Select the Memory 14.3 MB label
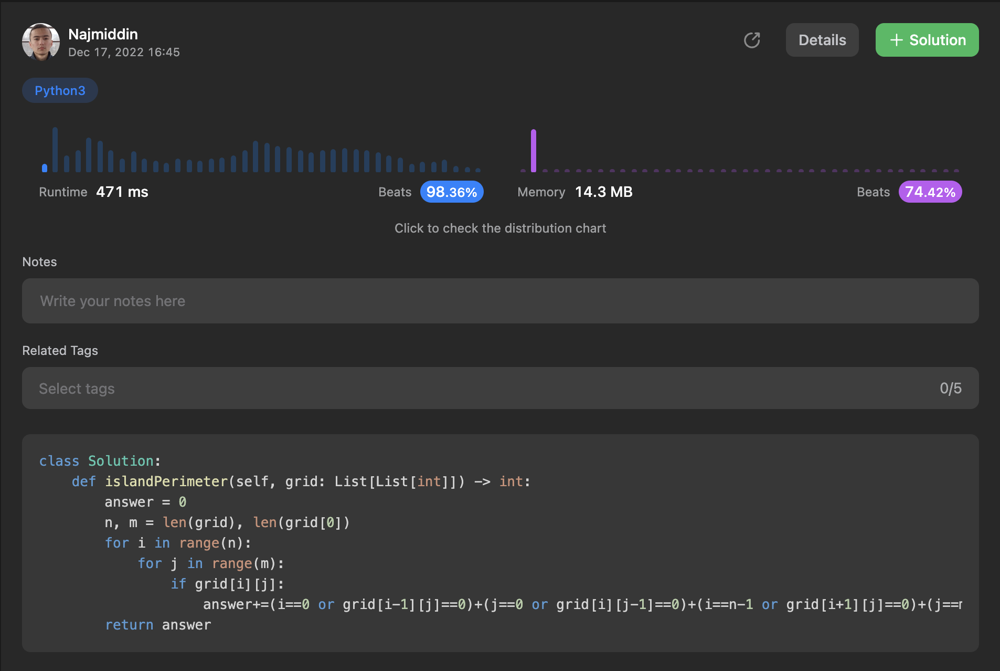Screen dimensions: 1000x671 coord(575,192)
